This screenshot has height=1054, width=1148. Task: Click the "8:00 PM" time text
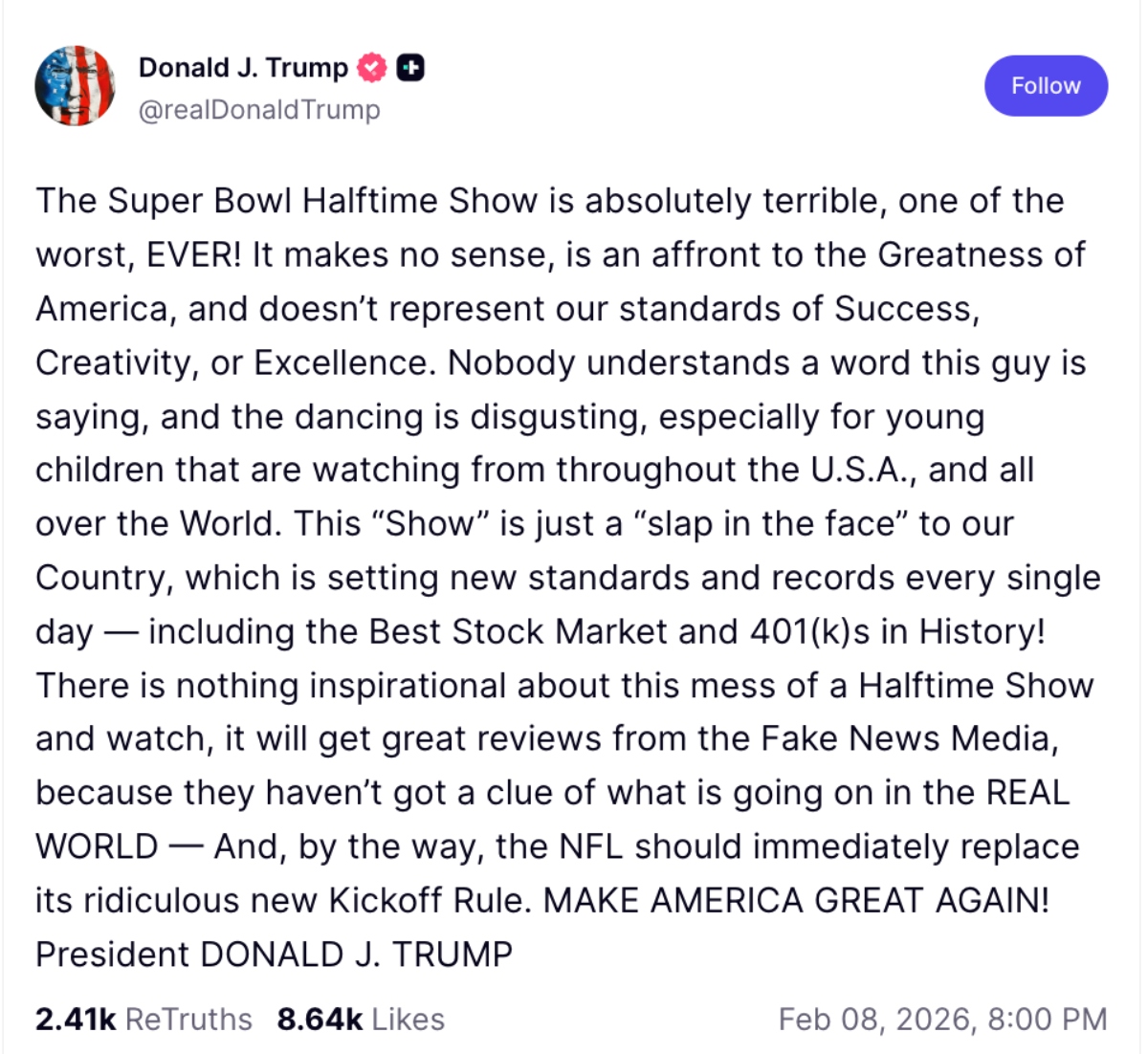[x=1048, y=1020]
